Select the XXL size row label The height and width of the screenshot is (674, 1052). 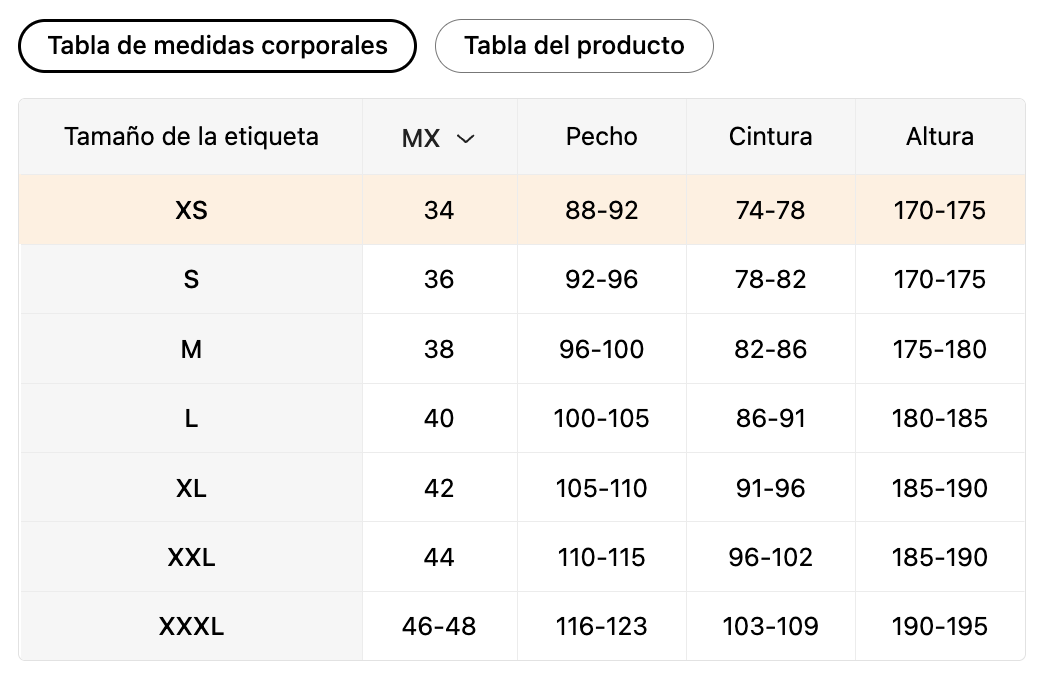[x=191, y=557]
